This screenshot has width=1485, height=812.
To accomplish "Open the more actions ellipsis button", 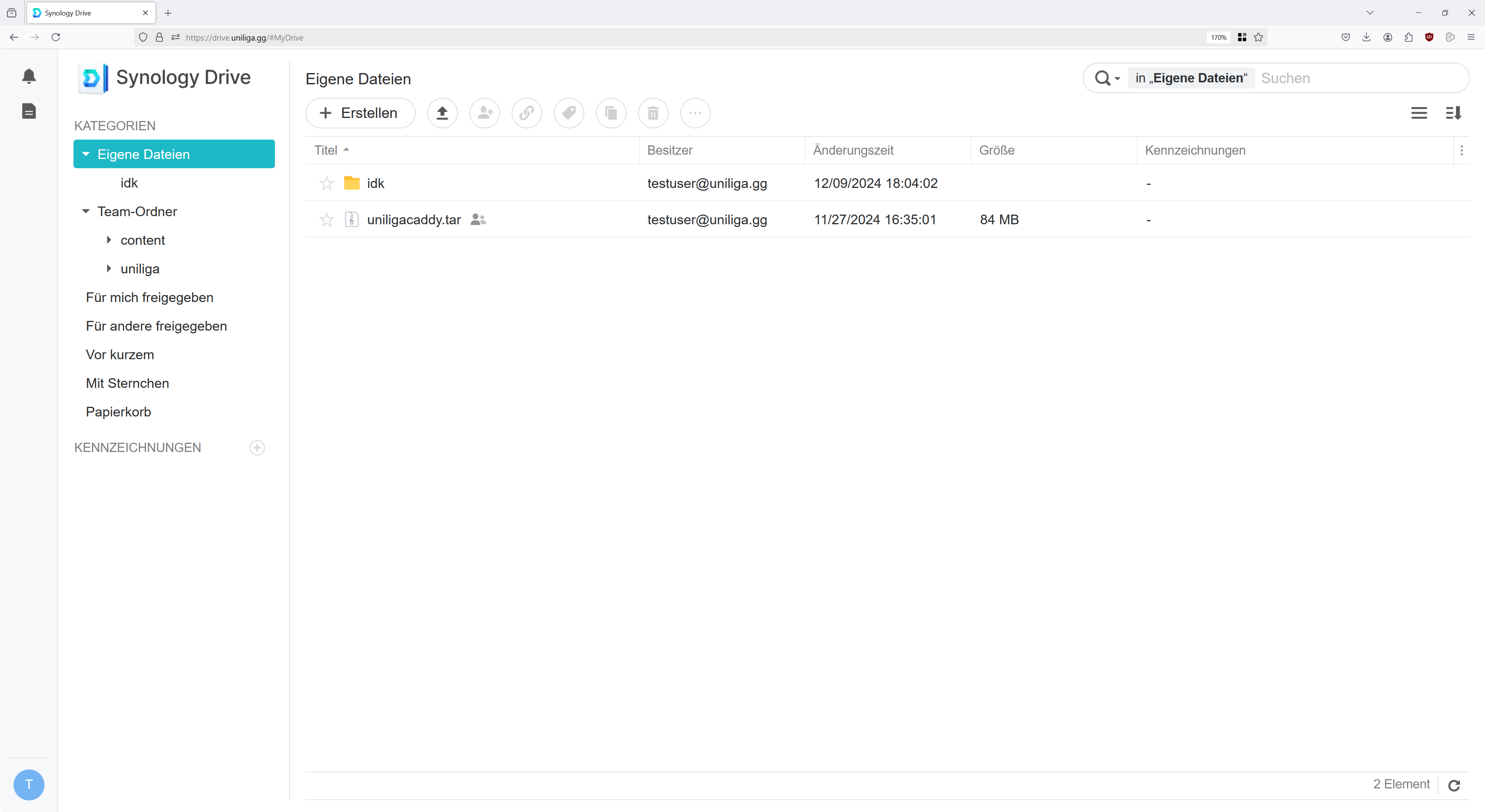I will pos(695,113).
